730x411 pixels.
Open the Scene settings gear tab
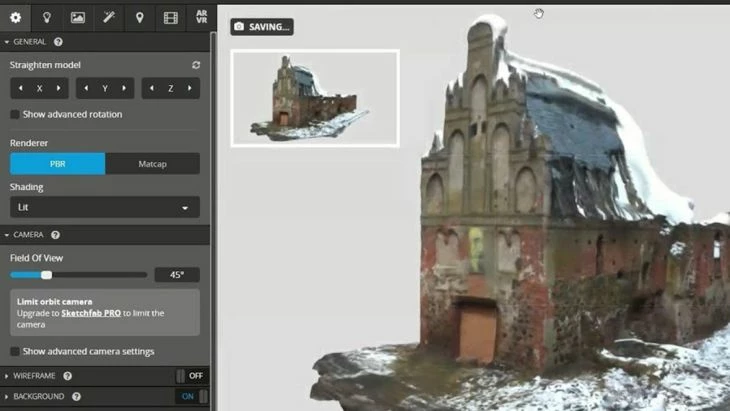(15, 18)
